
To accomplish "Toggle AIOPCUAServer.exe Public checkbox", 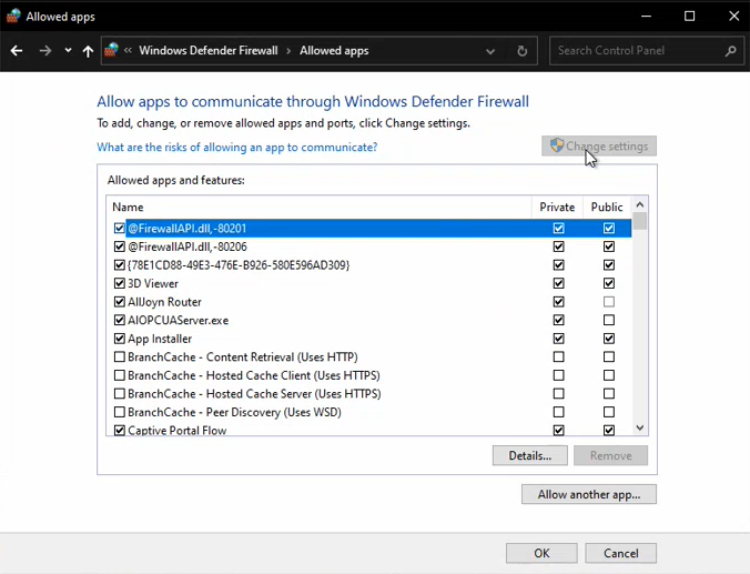I will tap(608, 320).
